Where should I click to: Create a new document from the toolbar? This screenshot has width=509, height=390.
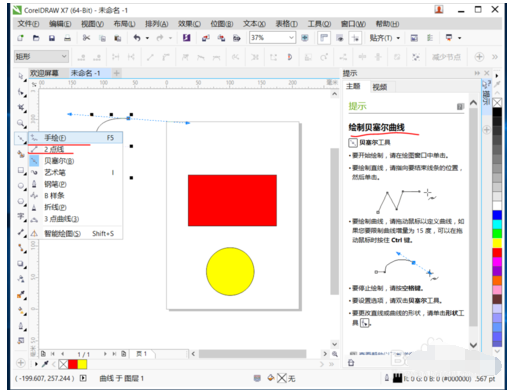(21, 38)
